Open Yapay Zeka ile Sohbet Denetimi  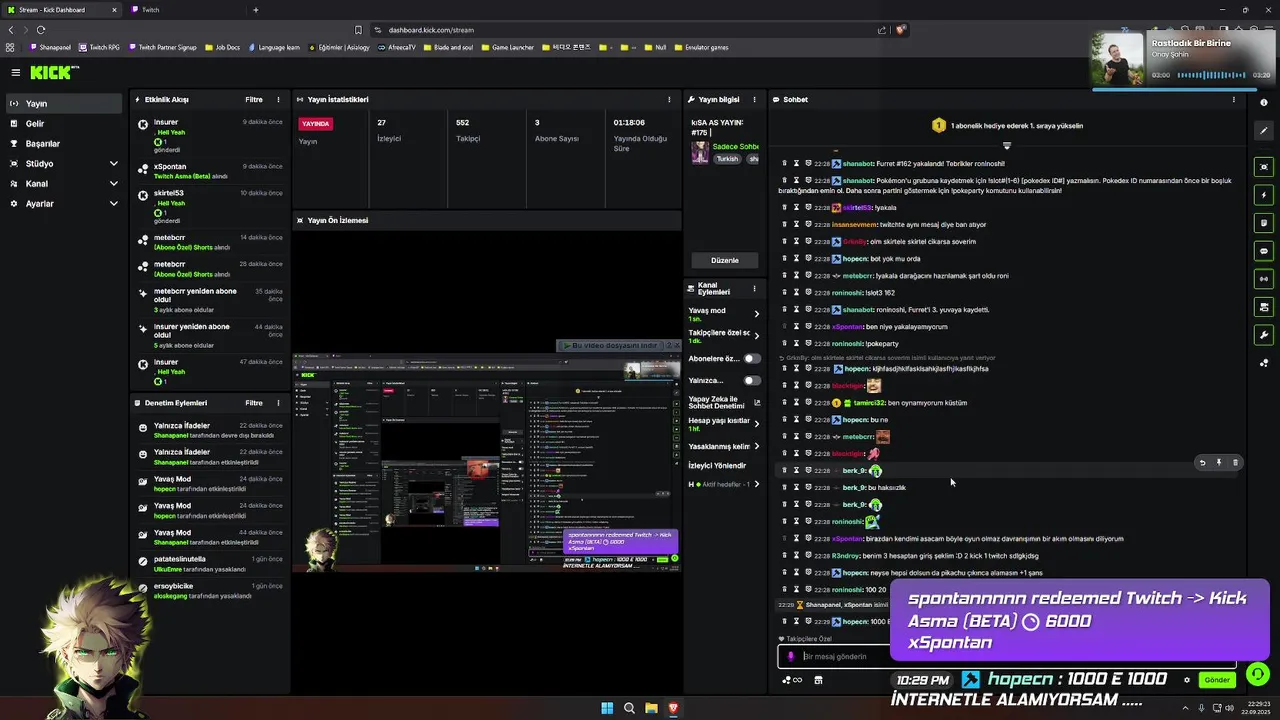coord(724,402)
